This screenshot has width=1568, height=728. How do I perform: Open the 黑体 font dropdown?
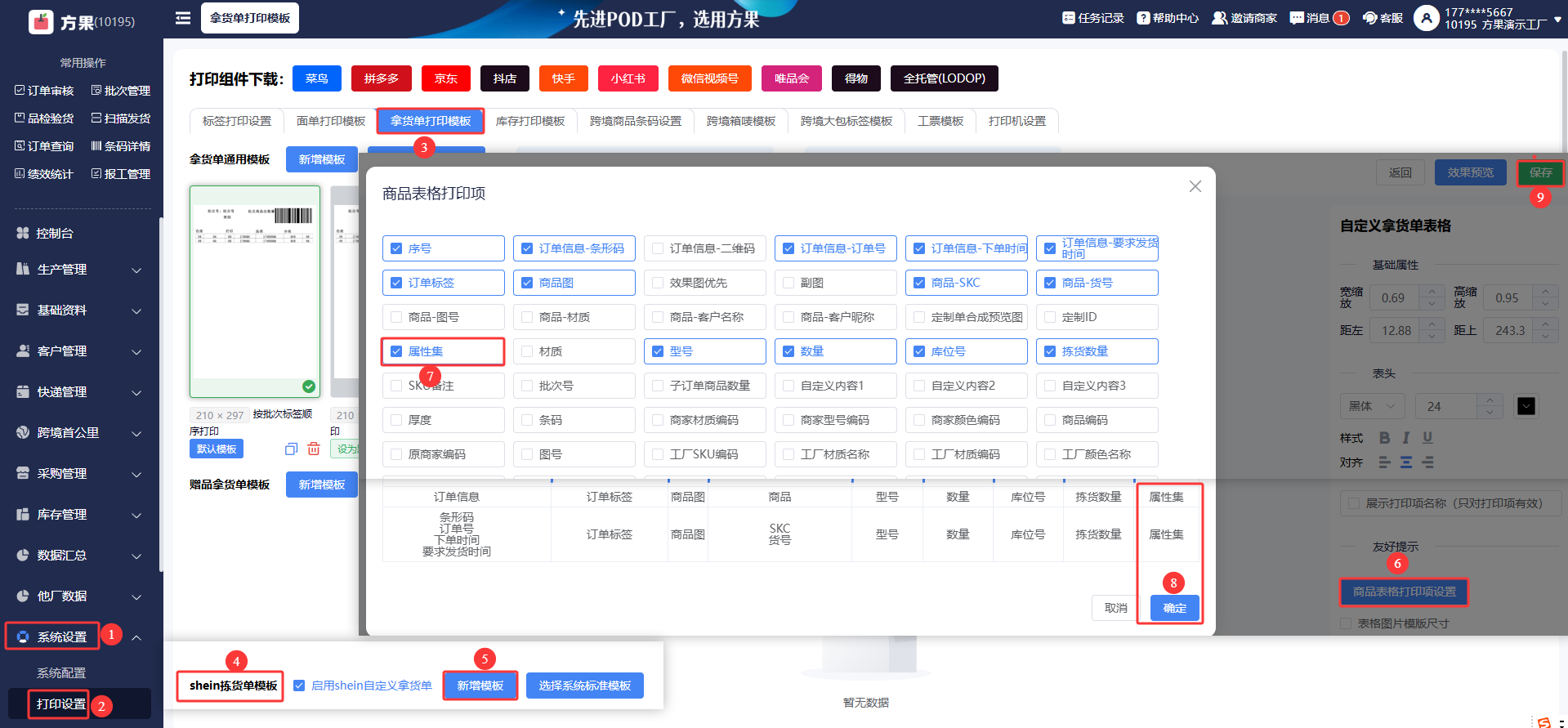(1372, 406)
